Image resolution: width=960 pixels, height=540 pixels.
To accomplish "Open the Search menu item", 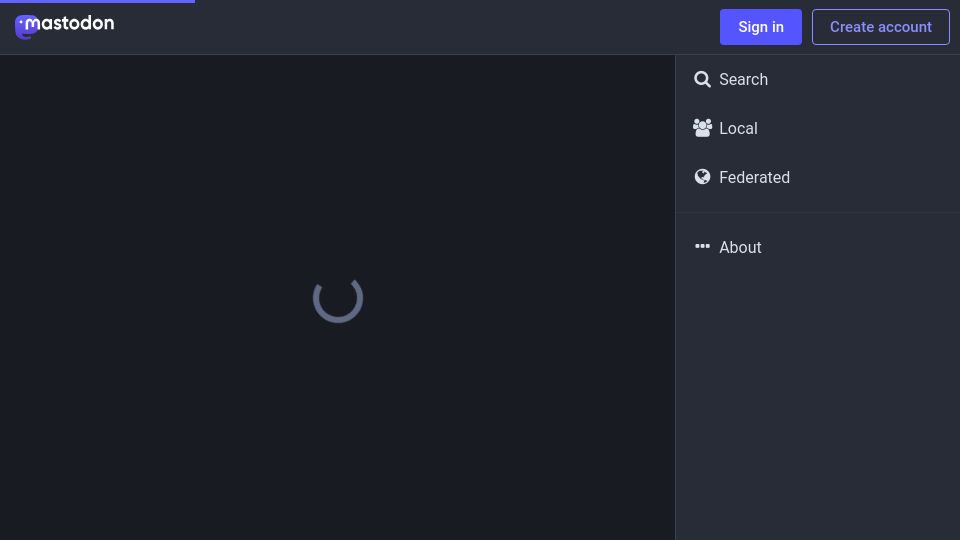I will (x=818, y=80).
